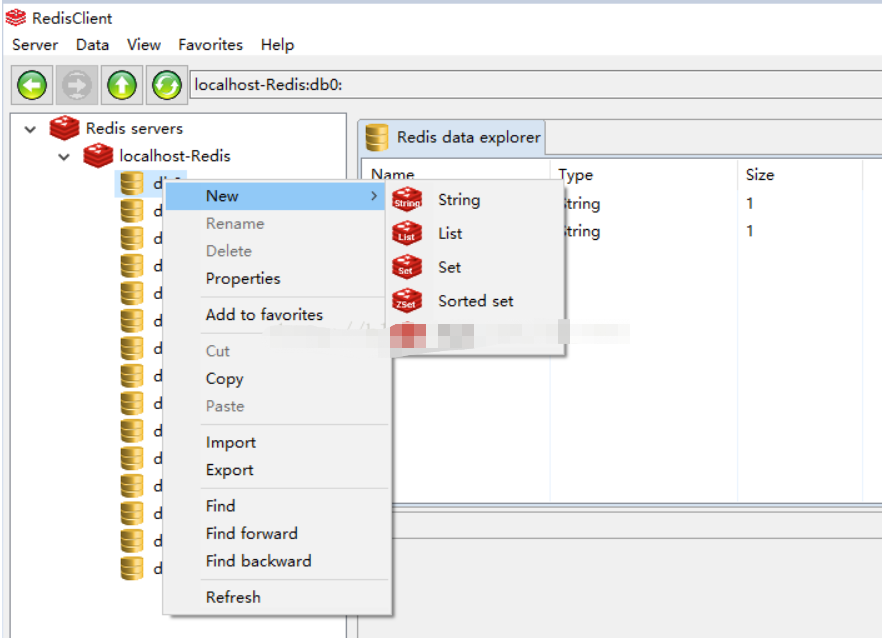
Task: Click the localhost-Redis:db0: address field
Action: (x=536, y=85)
